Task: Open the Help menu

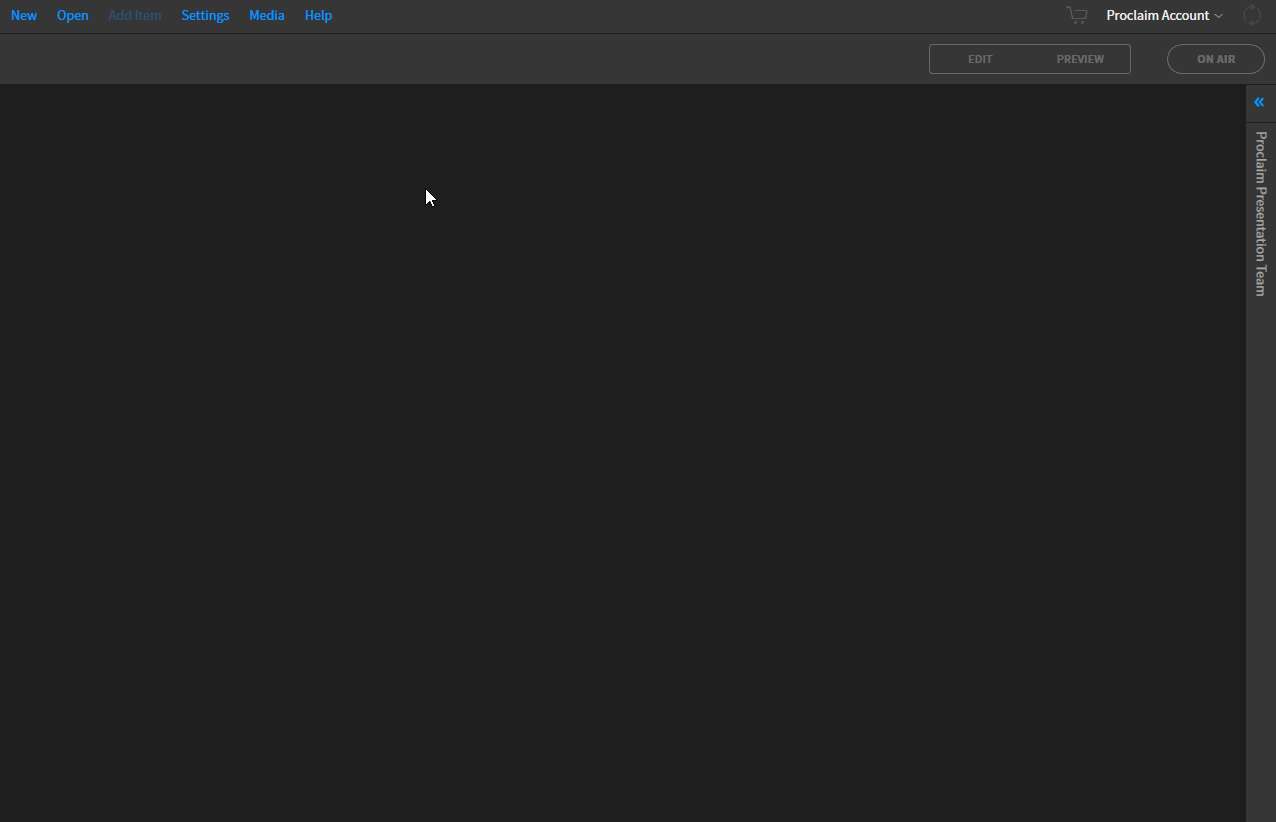Action: point(318,16)
